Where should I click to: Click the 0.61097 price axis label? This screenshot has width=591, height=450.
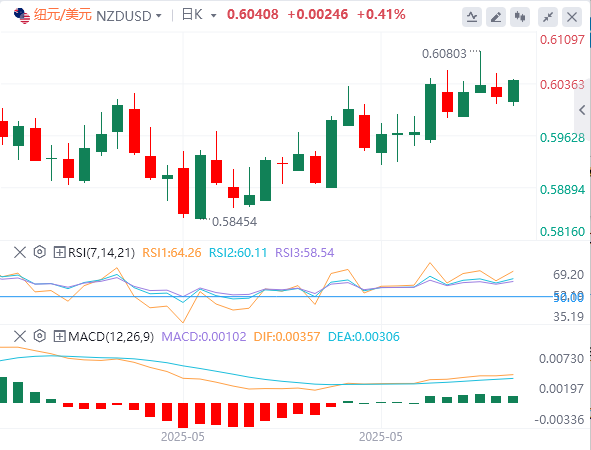(x=562, y=40)
